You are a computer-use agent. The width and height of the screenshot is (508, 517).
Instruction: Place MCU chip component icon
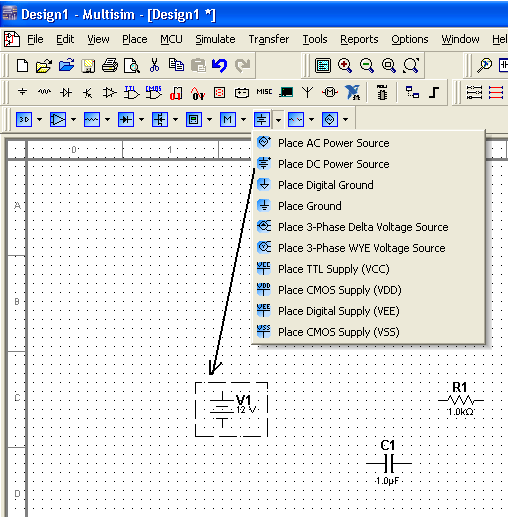[x=382, y=92]
